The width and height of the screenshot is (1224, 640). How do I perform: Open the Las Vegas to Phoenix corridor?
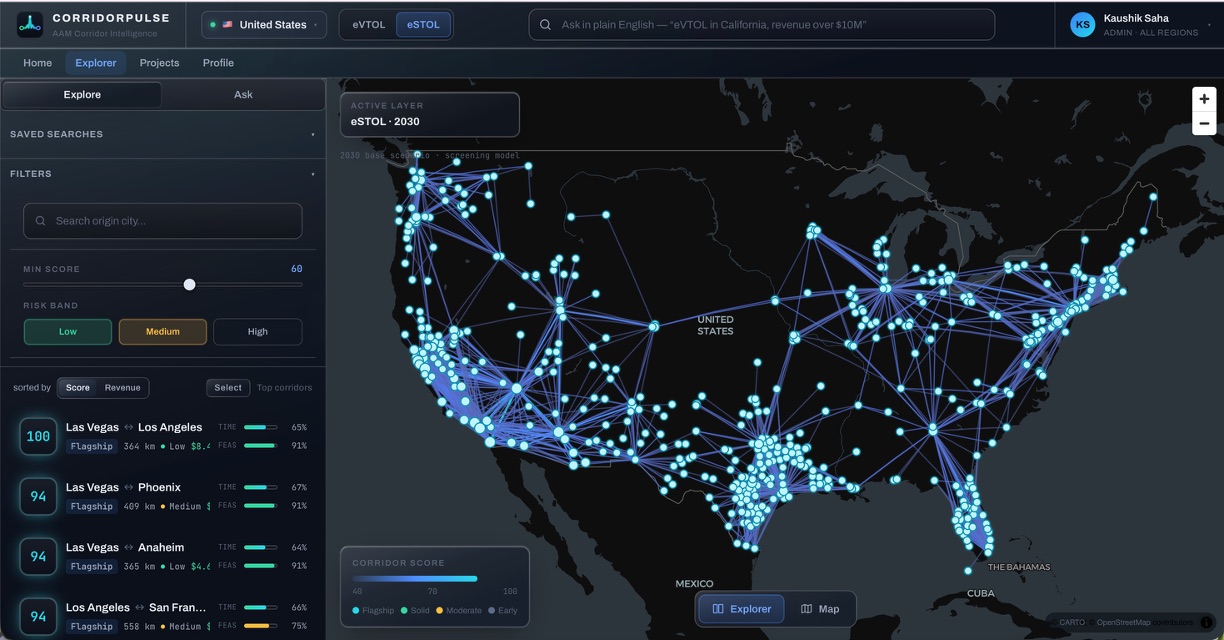click(x=162, y=496)
